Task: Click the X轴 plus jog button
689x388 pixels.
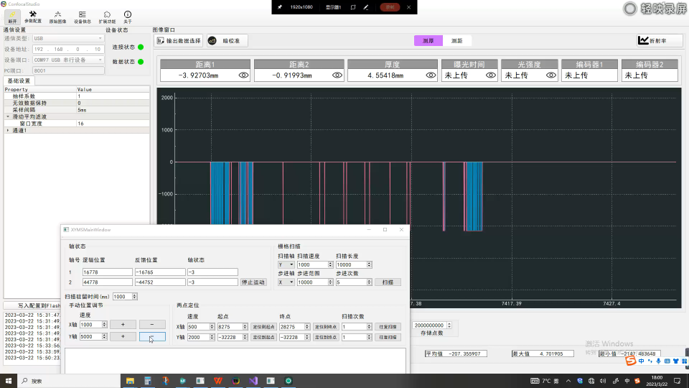Action: (x=123, y=324)
